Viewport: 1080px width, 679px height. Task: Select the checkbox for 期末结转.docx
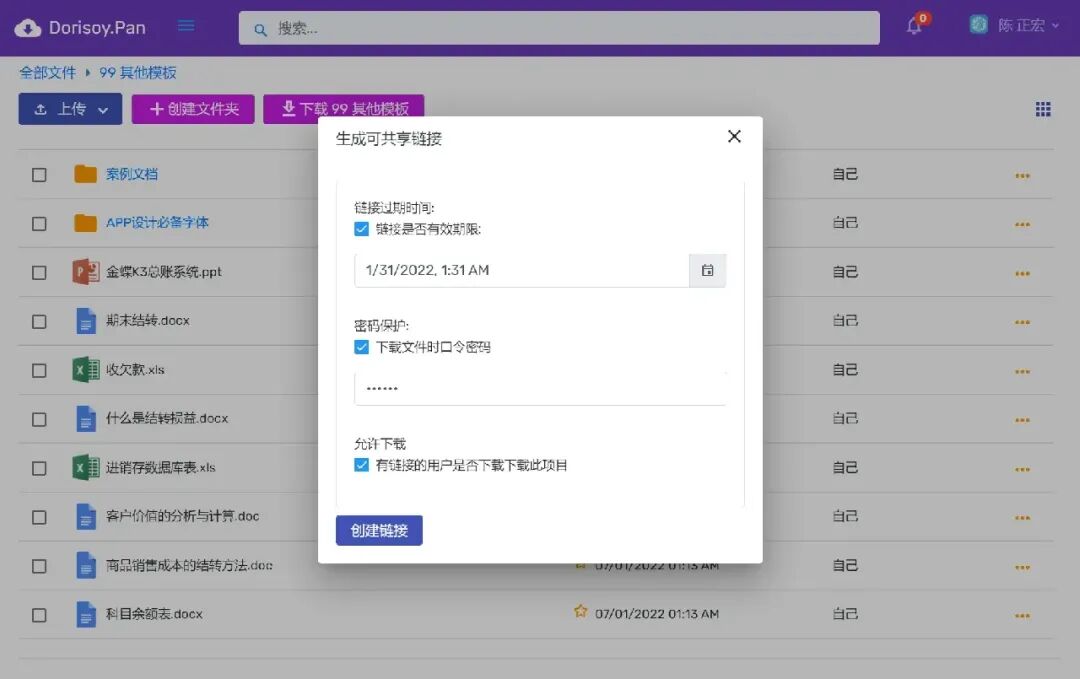tap(39, 321)
